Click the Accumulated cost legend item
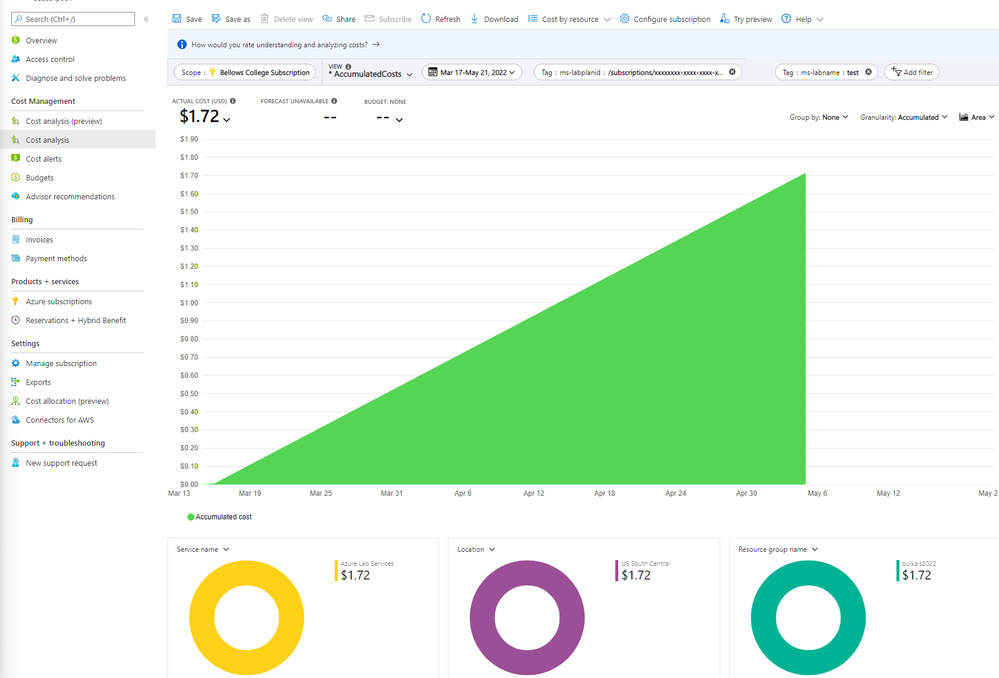 tap(219, 517)
